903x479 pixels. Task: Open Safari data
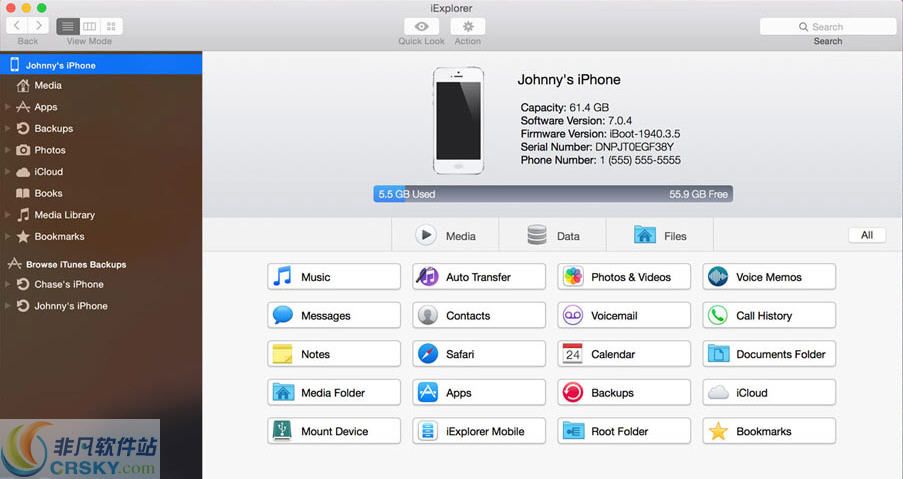pos(479,354)
